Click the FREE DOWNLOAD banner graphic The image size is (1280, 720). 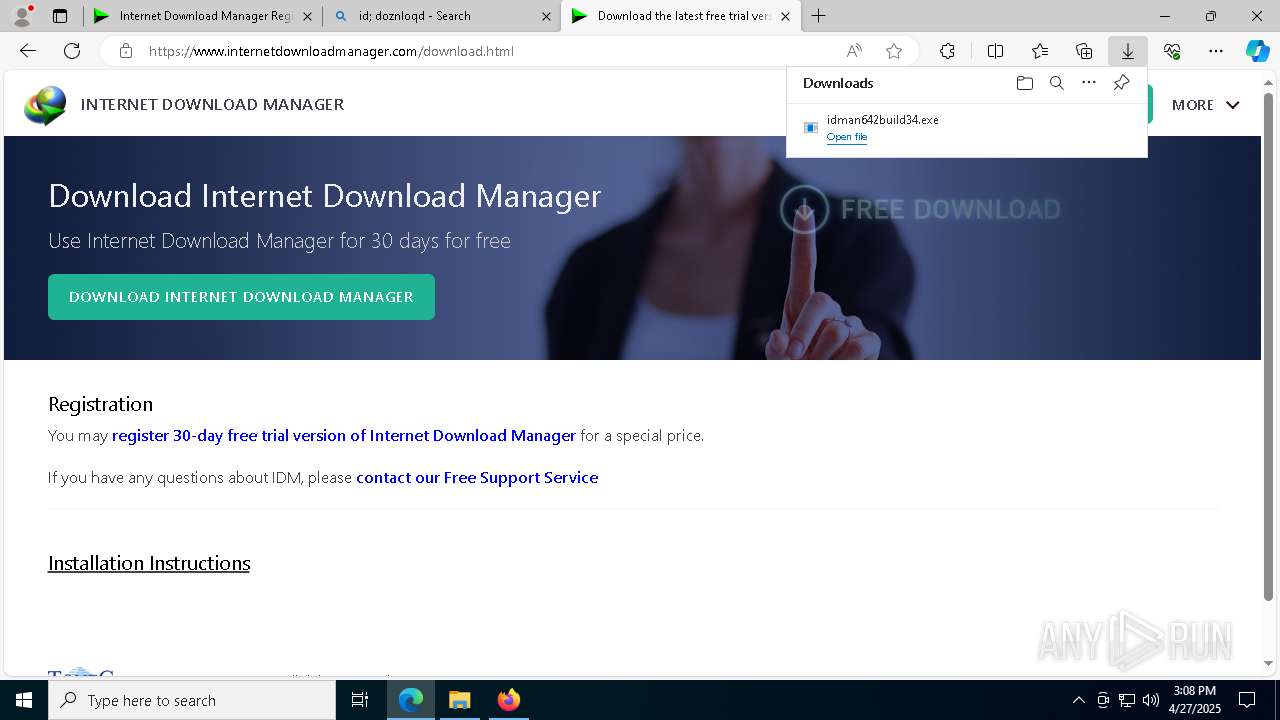coord(920,209)
